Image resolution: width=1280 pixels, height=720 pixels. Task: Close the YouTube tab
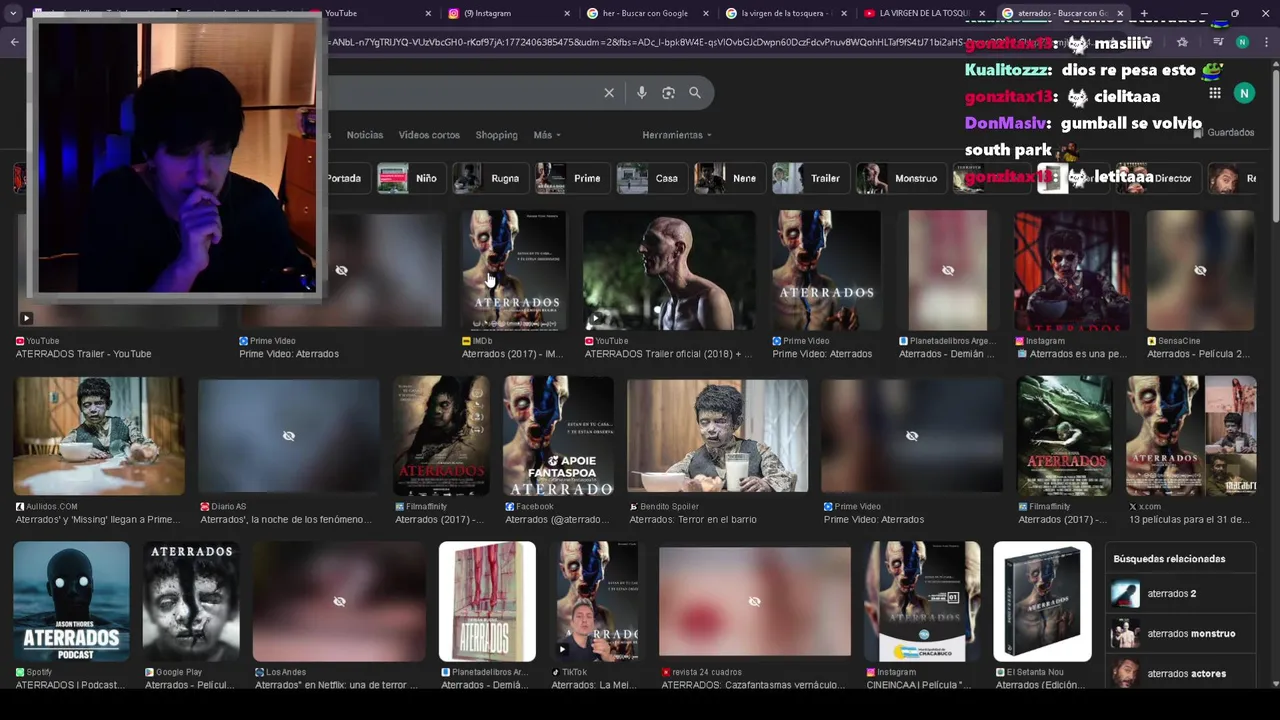tap(428, 13)
